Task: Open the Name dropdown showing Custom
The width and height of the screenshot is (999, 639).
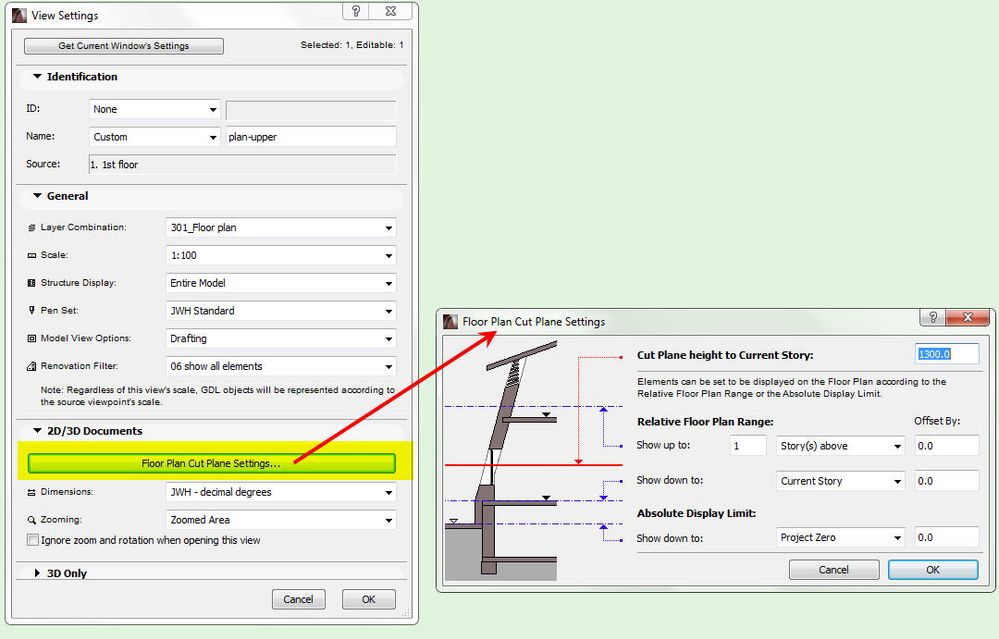Action: [155, 137]
